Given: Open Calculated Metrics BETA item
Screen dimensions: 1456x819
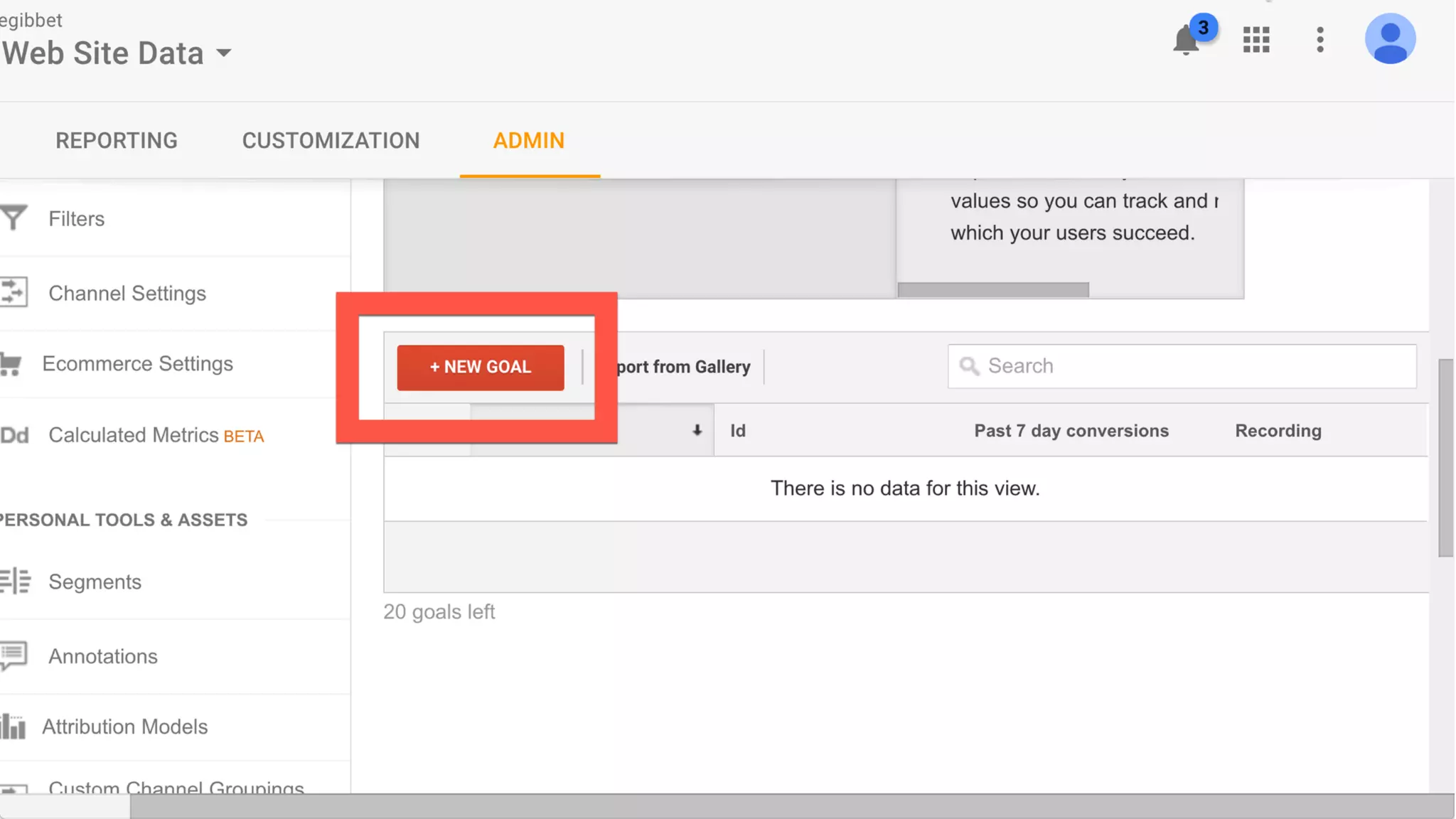Looking at the screenshot, I should coord(156,435).
